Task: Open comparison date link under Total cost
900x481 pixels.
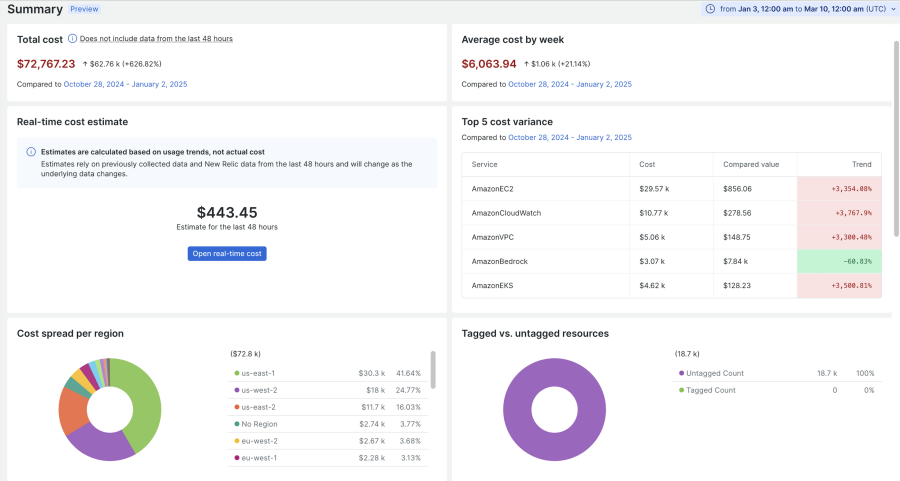Action: (125, 84)
